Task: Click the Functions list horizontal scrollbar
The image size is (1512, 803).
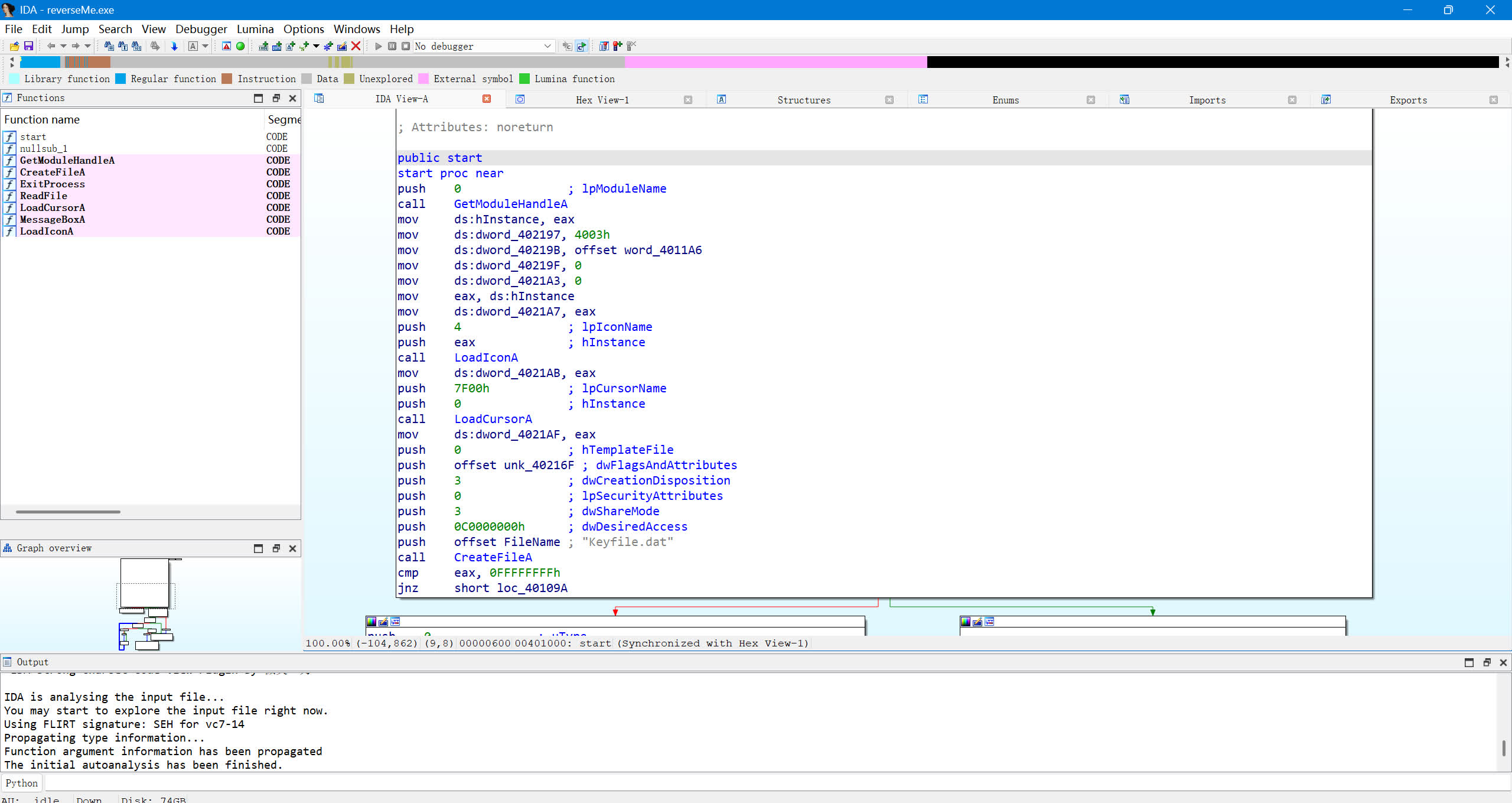Action: [x=68, y=512]
